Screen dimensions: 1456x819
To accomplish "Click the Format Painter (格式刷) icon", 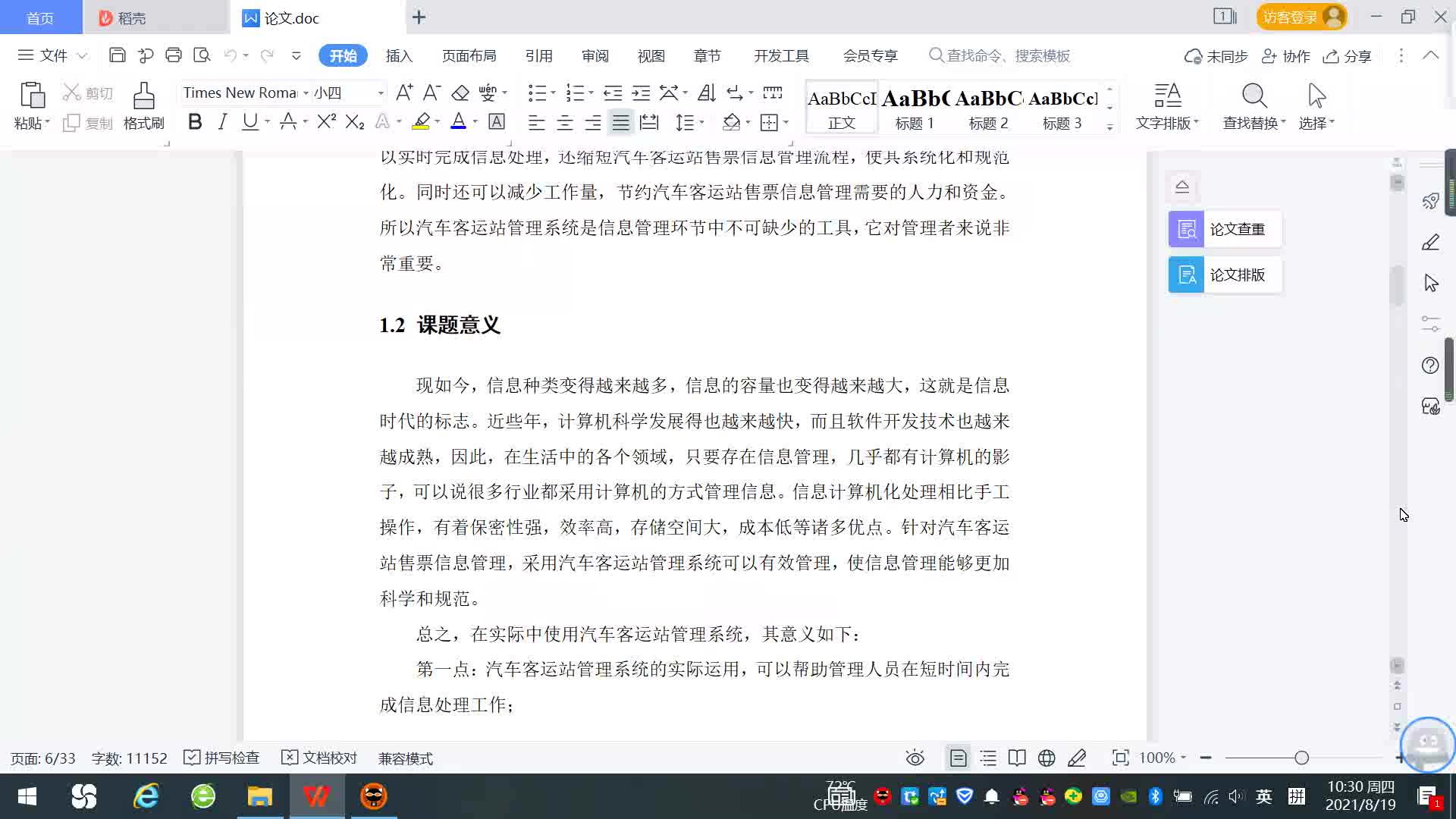I will click(x=143, y=96).
